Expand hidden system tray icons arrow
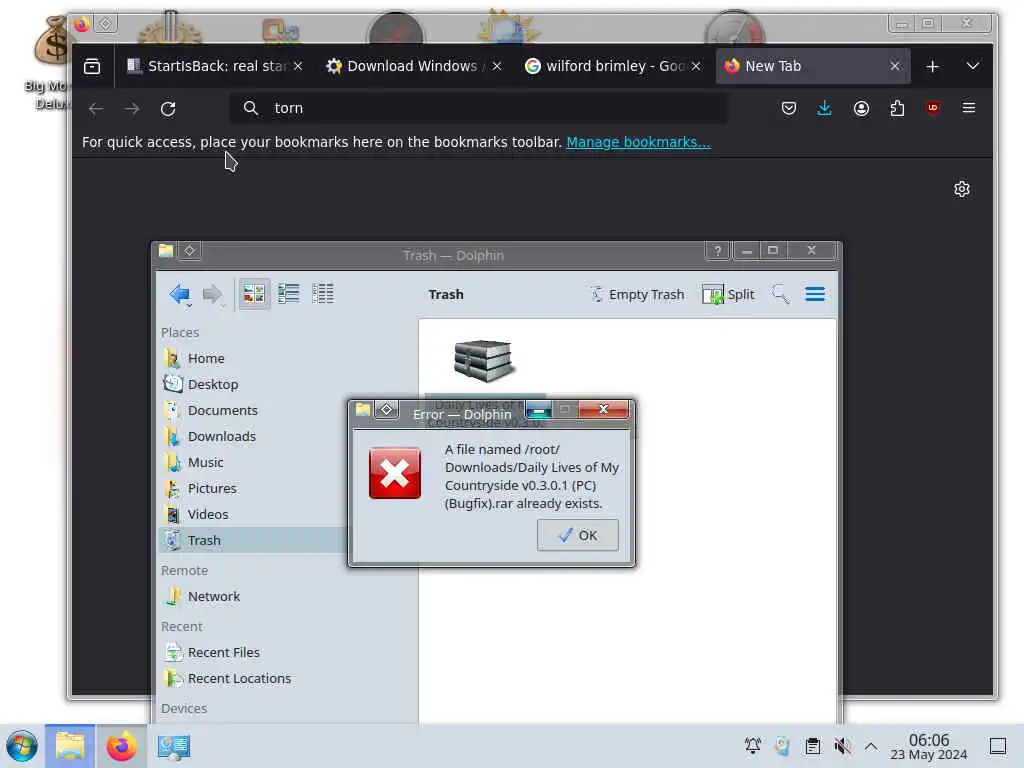Viewport: 1024px width, 768px height. pos(871,746)
